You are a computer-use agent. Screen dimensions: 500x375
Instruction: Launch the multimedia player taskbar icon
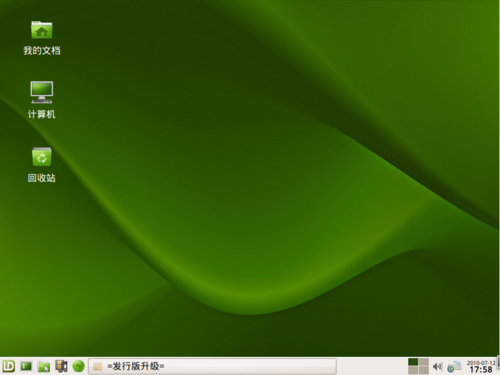(61, 366)
